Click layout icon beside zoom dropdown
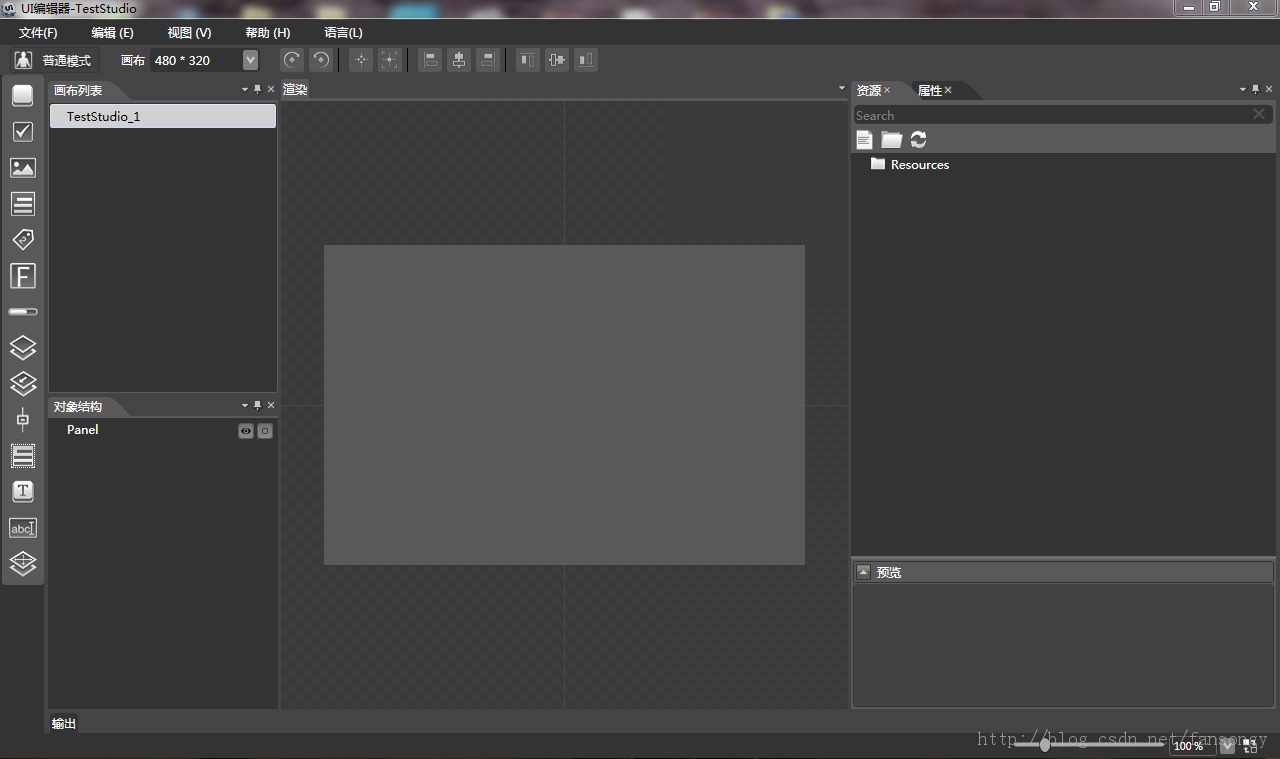1280x759 pixels. [x=1250, y=746]
